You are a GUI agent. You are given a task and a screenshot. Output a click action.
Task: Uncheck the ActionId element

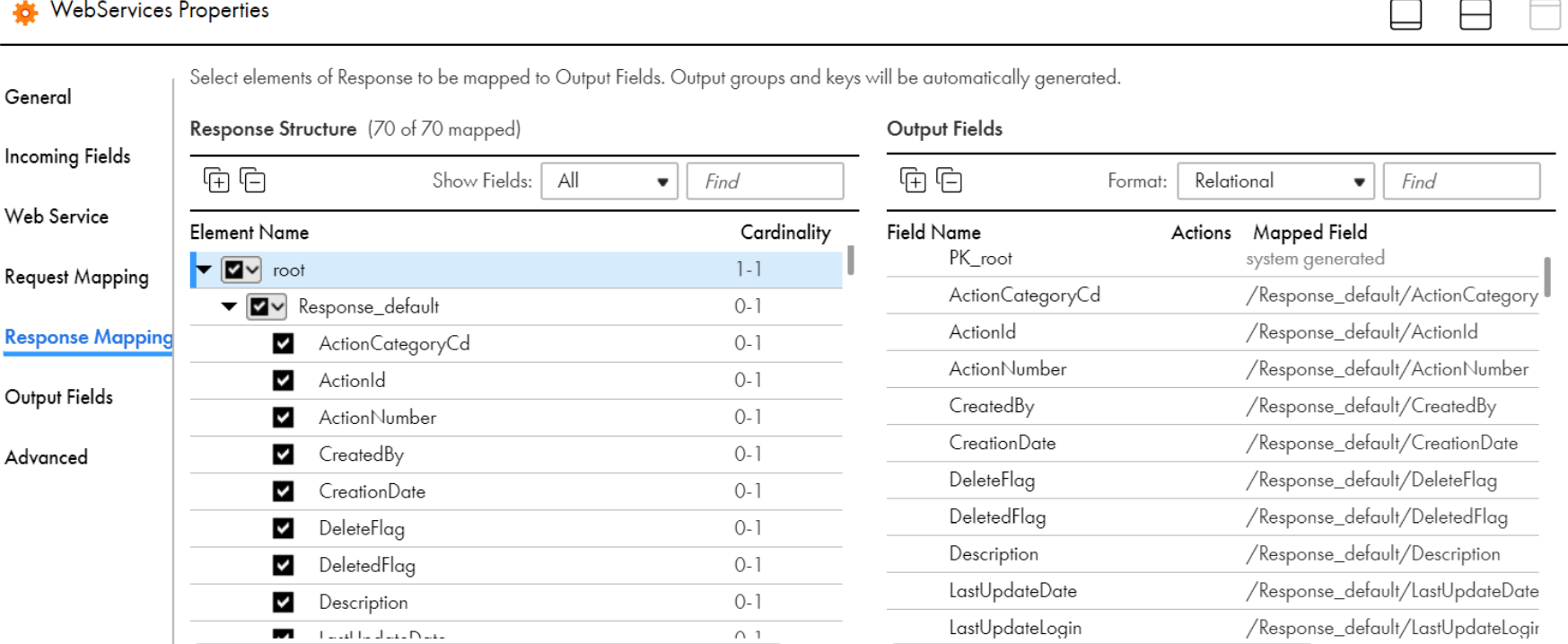pos(284,380)
